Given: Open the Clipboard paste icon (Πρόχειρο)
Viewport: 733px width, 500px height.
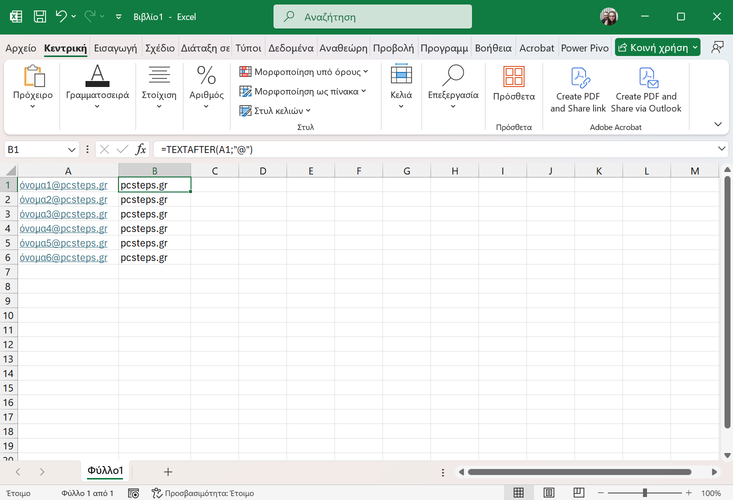Looking at the screenshot, I should pyautogui.click(x=33, y=77).
